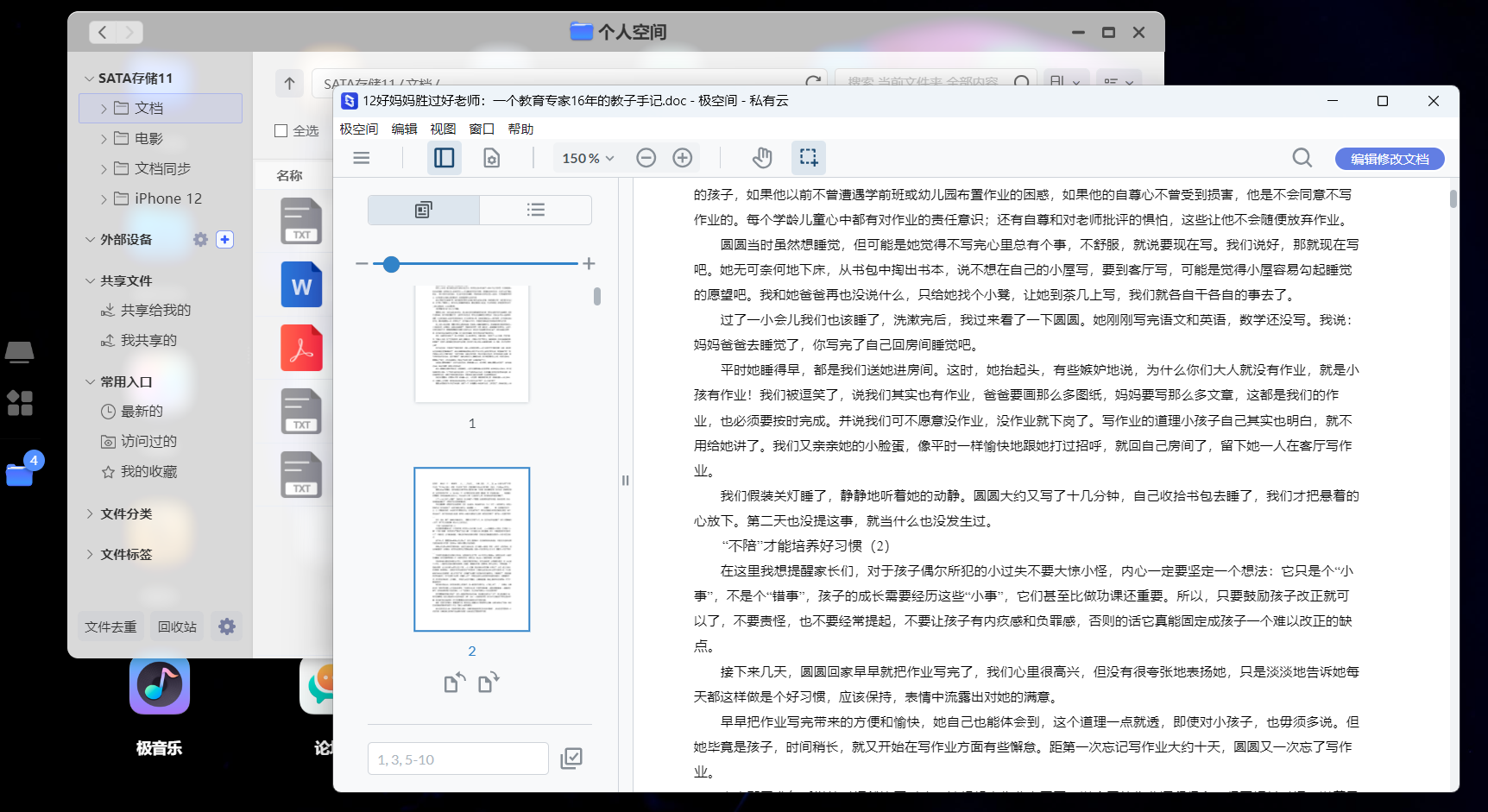Open the 150% zoom level dropdown

pyautogui.click(x=586, y=158)
